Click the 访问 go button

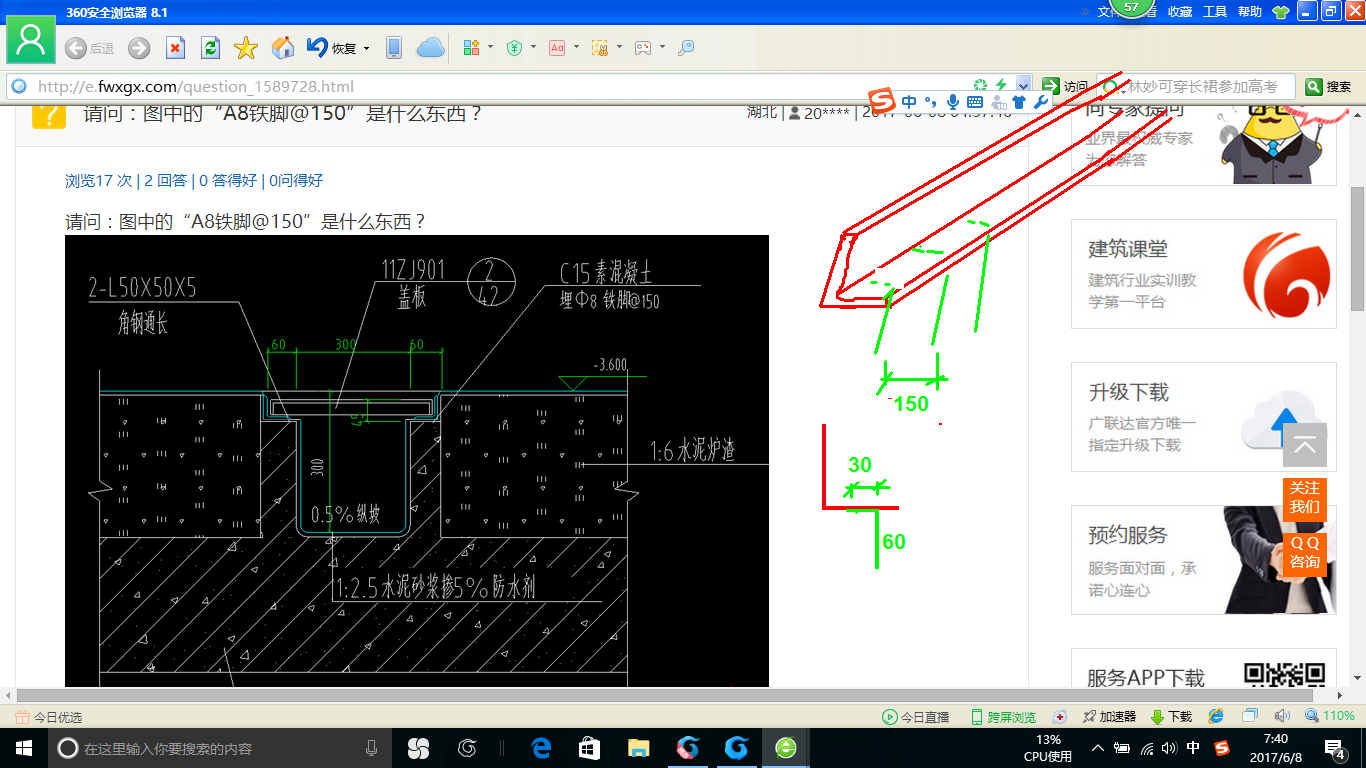point(1064,87)
